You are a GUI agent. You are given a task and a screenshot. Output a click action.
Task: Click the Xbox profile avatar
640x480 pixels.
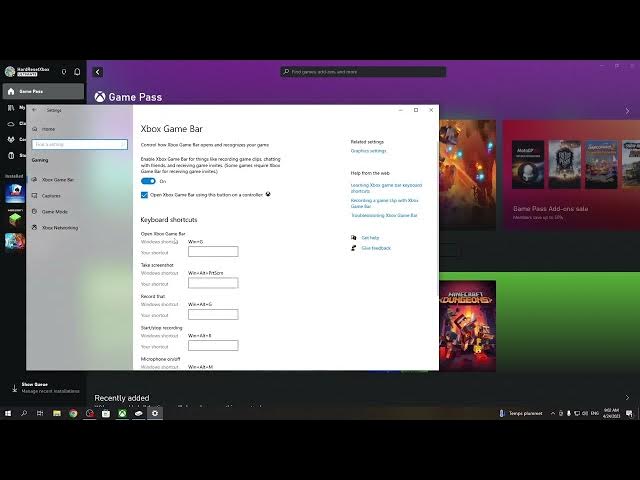pos(10,72)
